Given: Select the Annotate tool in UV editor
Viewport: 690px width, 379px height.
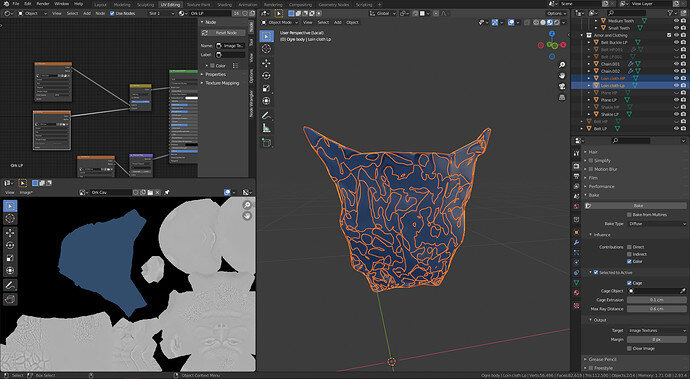Looking at the screenshot, I should [10, 285].
